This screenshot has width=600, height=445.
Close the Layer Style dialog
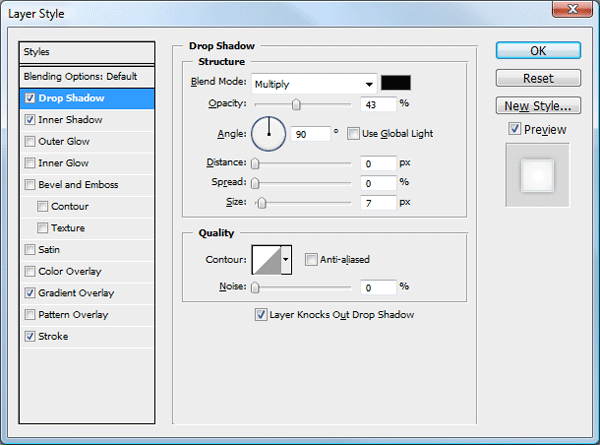572,9
